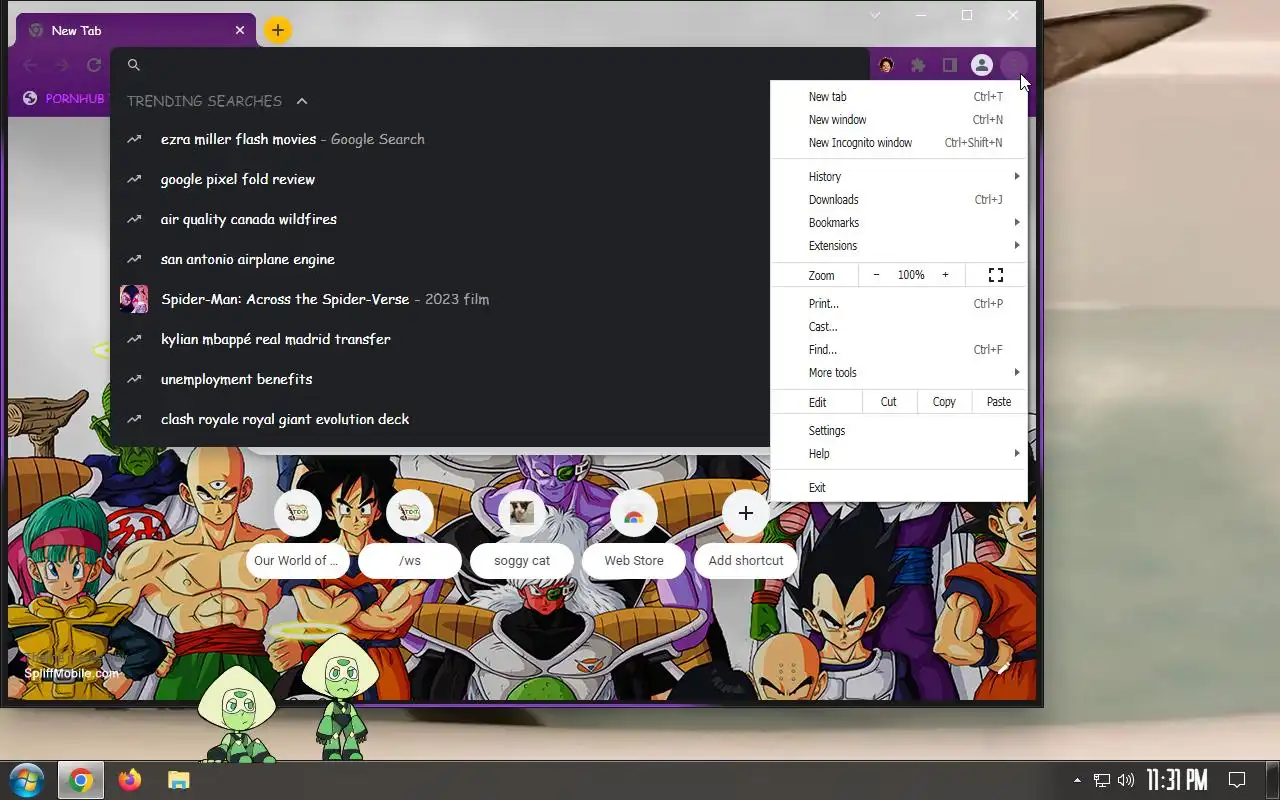Screen dimensions: 1280x800
Task: Launch Firefox from the taskbar
Action: click(x=130, y=780)
